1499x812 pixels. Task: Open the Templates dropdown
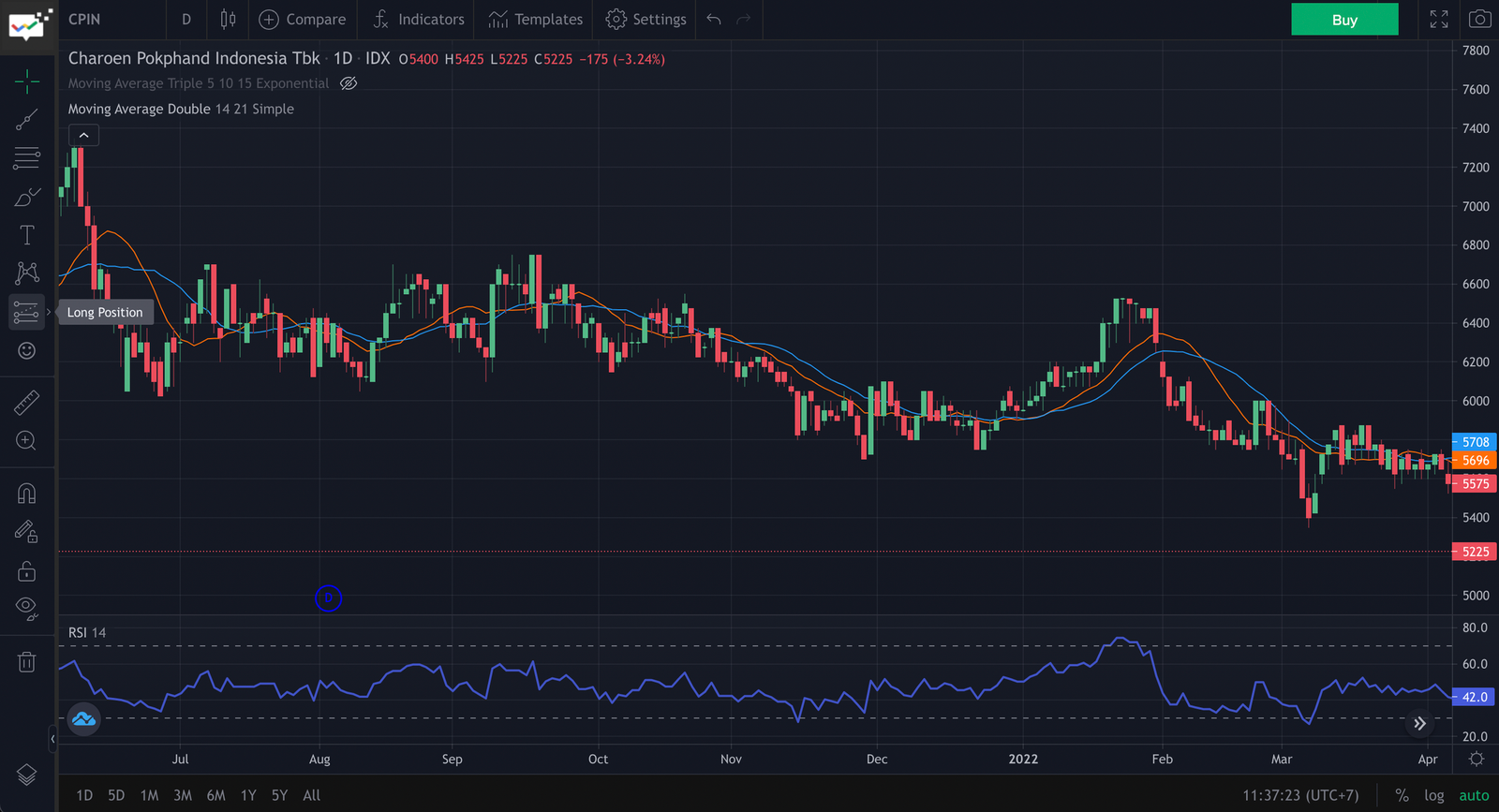(536, 19)
